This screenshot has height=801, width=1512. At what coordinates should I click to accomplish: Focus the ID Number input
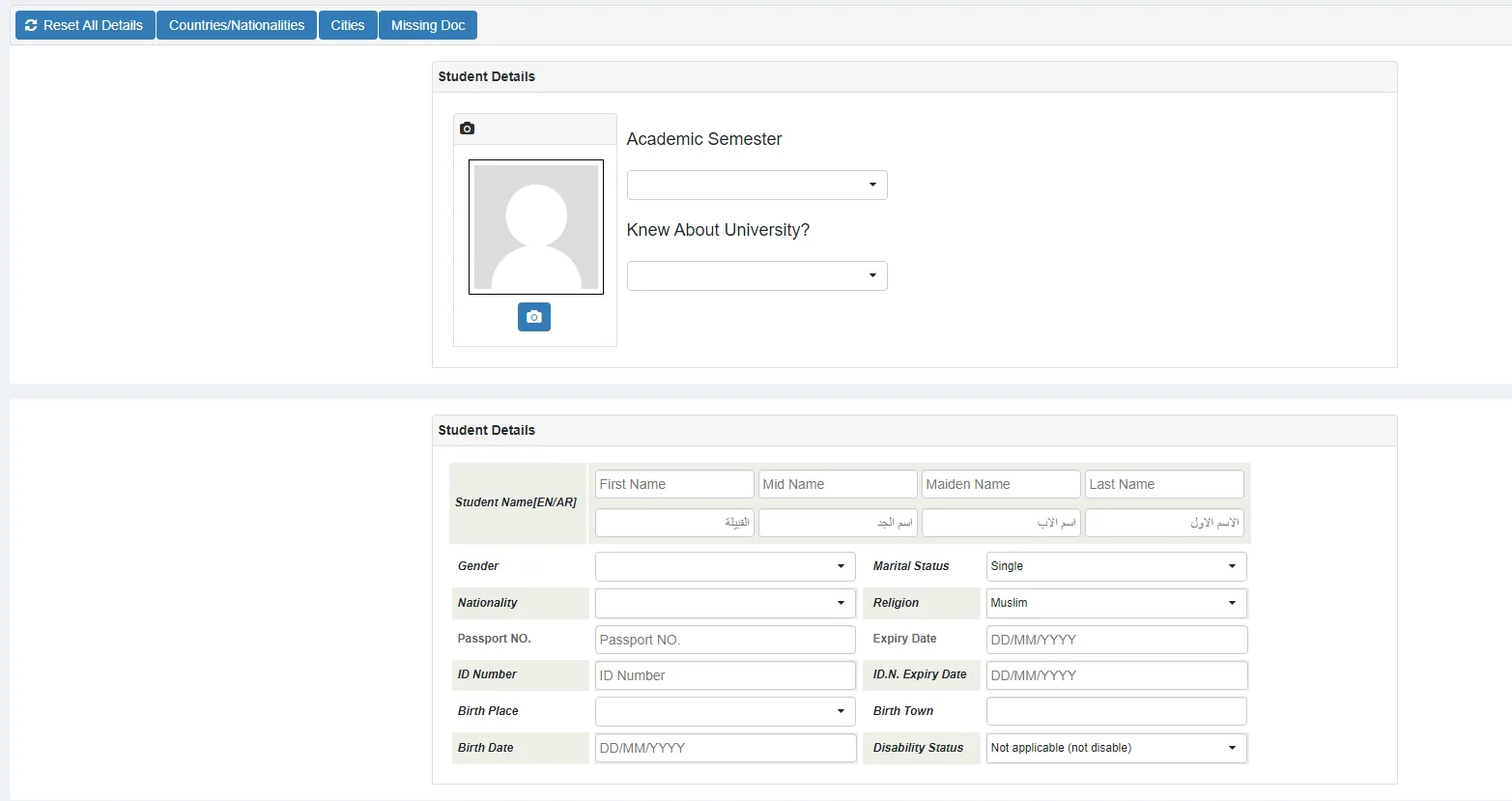tap(726, 675)
